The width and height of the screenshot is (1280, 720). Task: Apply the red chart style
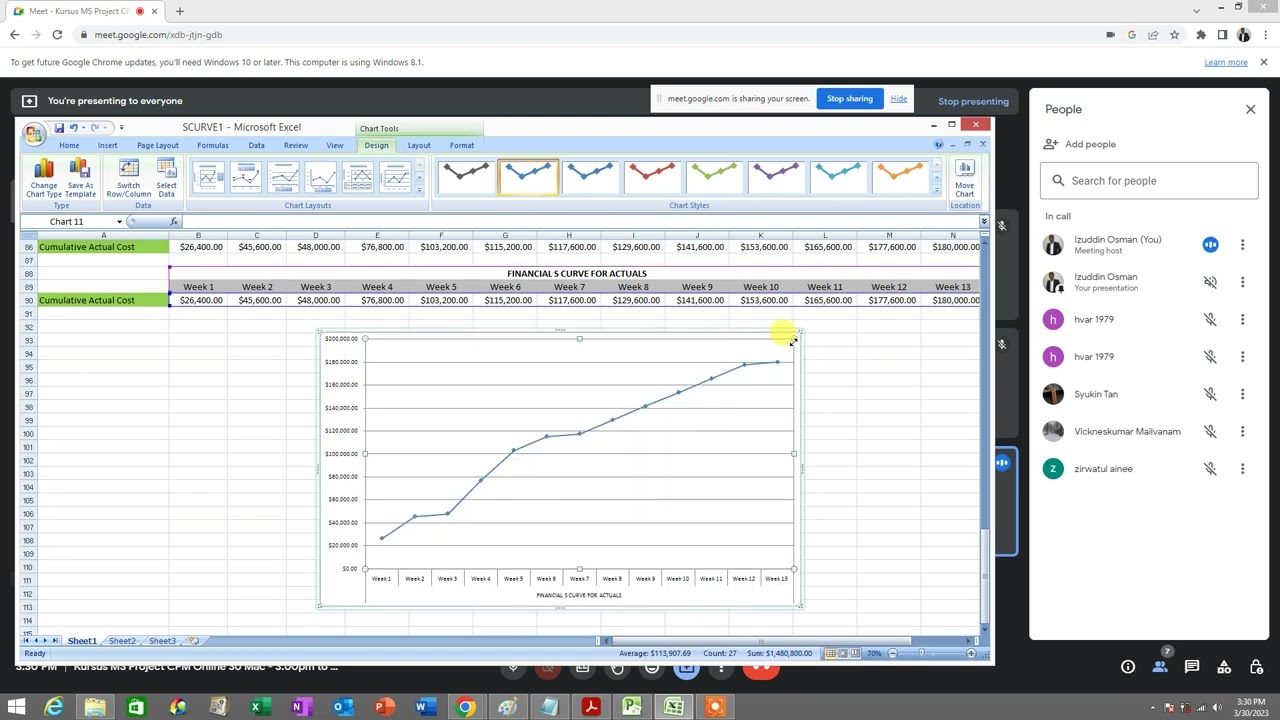coord(652,177)
